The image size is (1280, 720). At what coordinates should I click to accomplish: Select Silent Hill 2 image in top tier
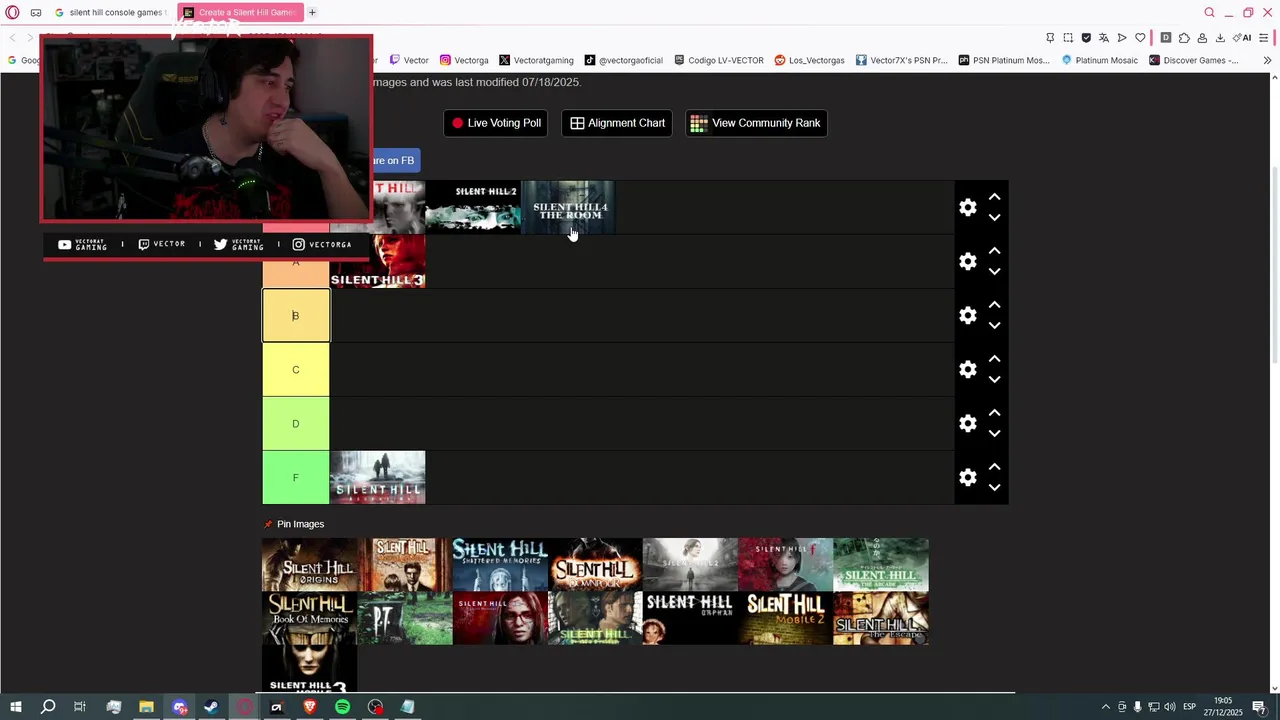click(x=473, y=207)
